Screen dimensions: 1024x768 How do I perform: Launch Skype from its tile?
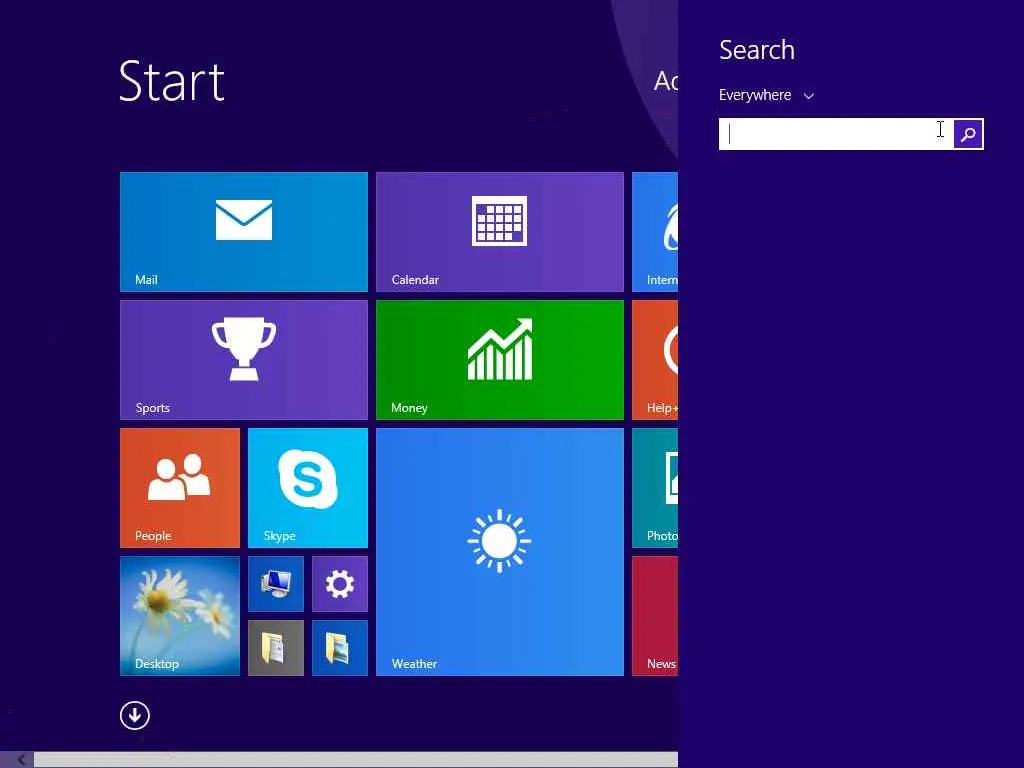coord(308,488)
